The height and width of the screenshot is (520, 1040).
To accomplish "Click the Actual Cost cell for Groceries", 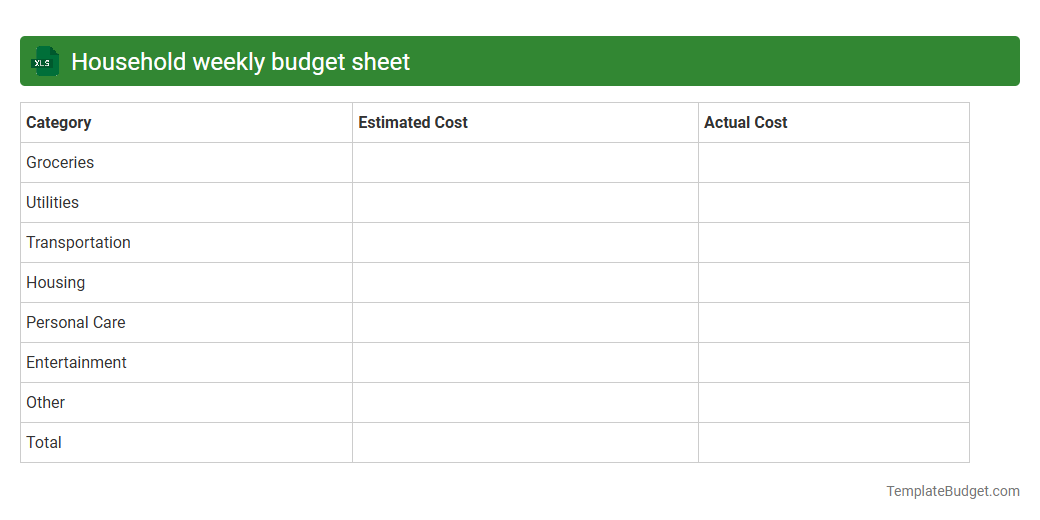I will [834, 162].
